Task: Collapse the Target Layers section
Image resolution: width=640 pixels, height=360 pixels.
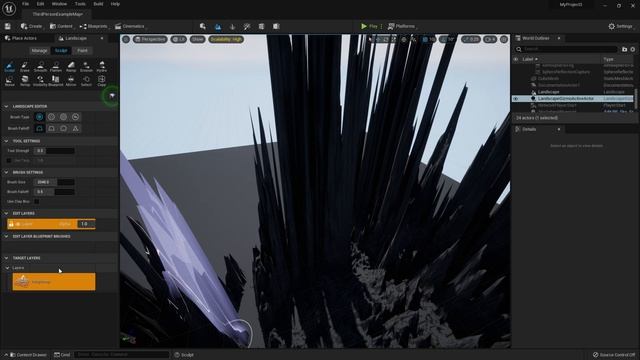Action: tap(6, 258)
